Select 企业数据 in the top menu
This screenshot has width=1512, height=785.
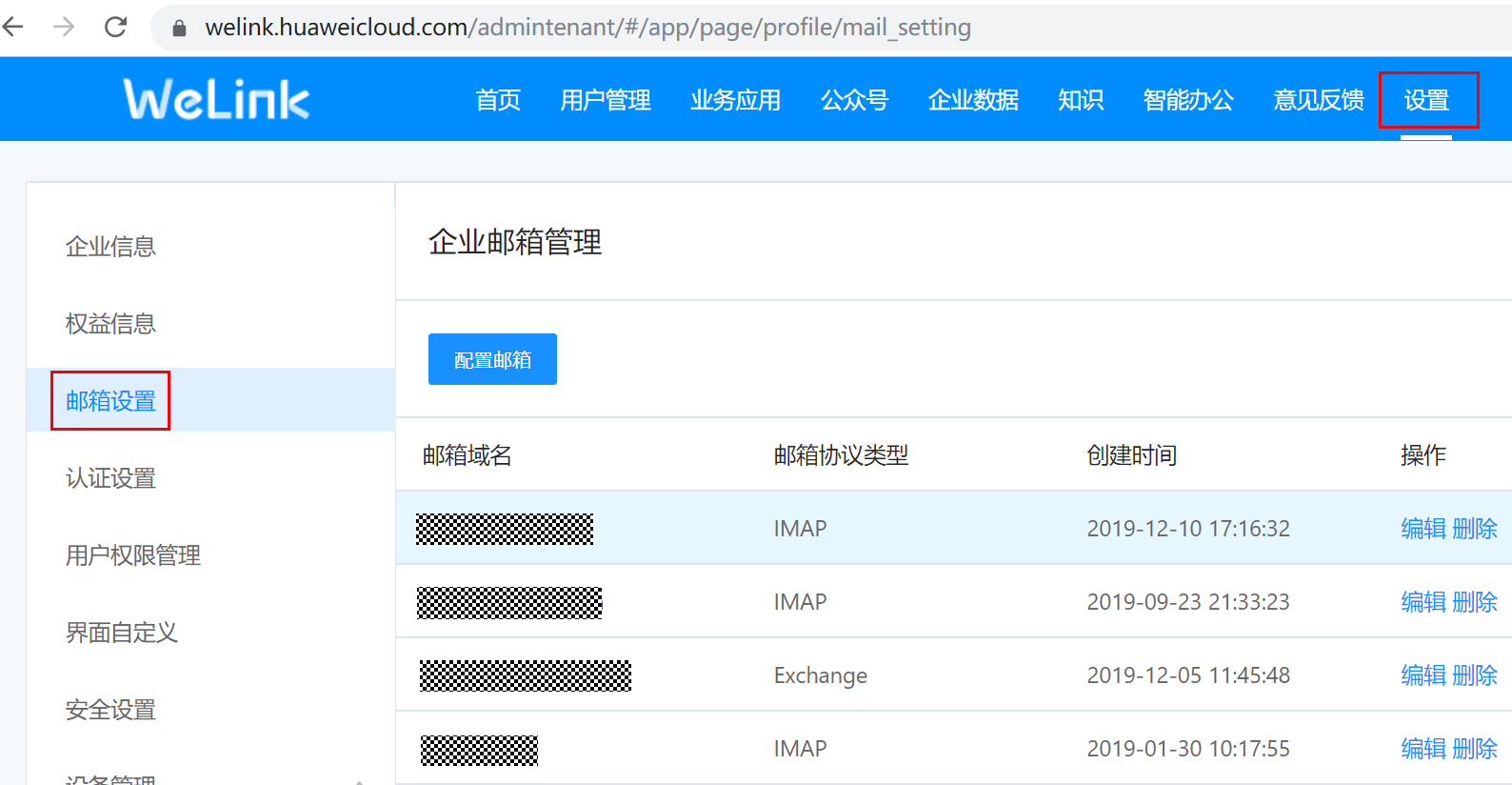point(973,100)
